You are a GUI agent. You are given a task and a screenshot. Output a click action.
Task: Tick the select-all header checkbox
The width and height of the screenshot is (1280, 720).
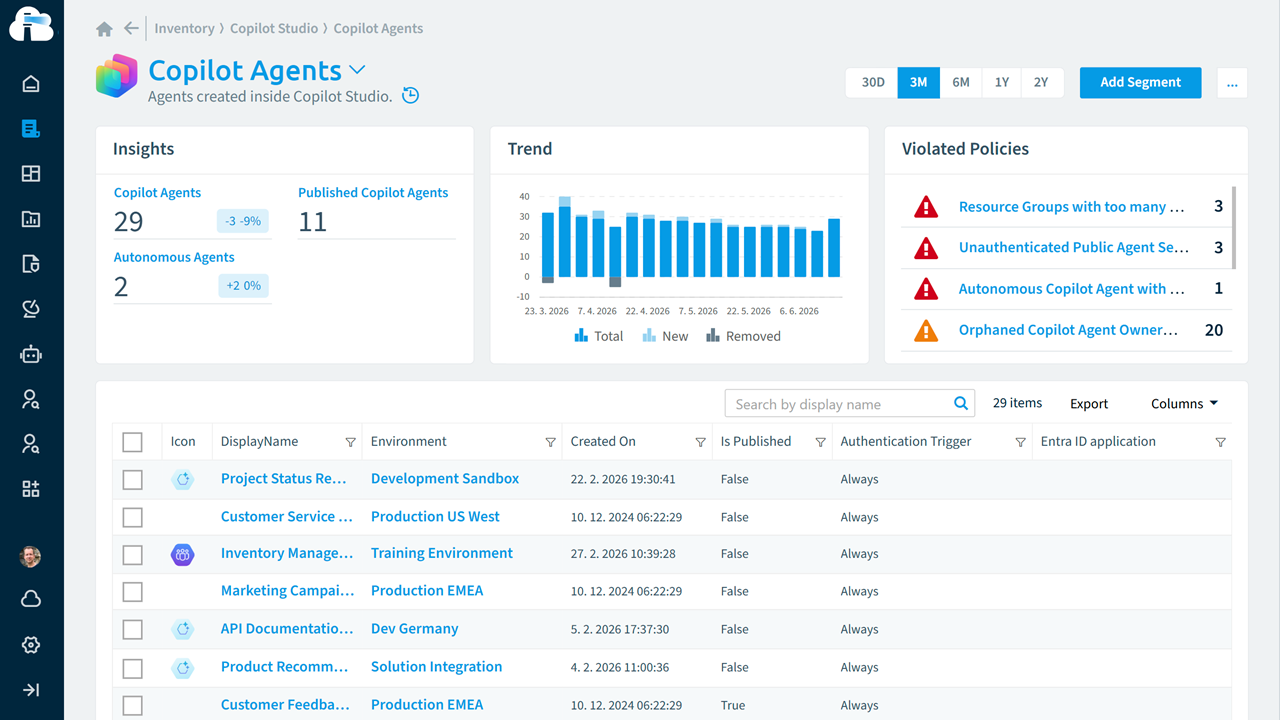tap(132, 442)
